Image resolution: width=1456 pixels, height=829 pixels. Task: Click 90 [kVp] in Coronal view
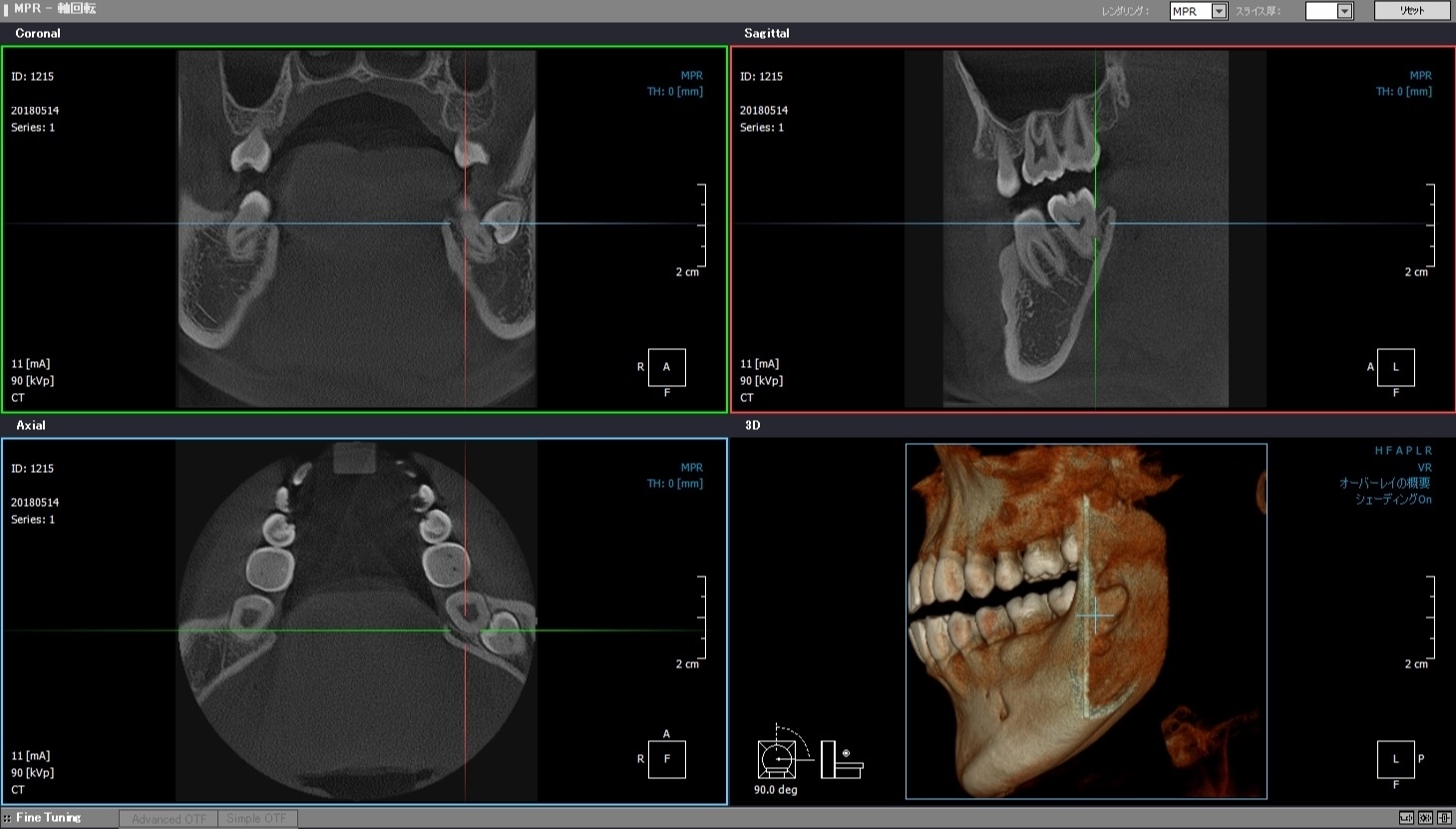click(x=33, y=381)
